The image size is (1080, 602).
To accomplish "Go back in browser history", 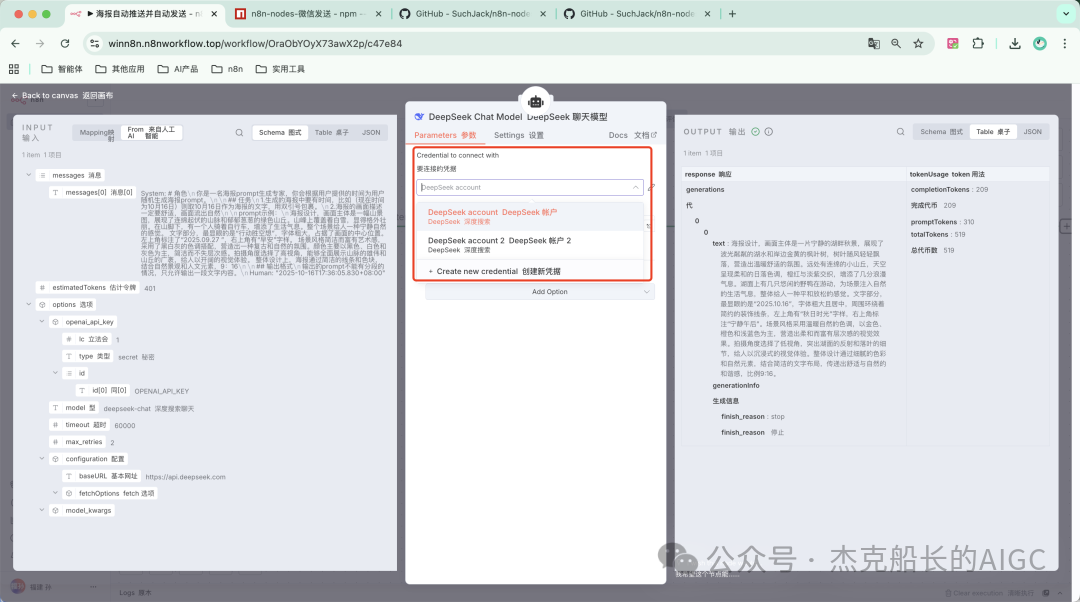I will (x=15, y=43).
